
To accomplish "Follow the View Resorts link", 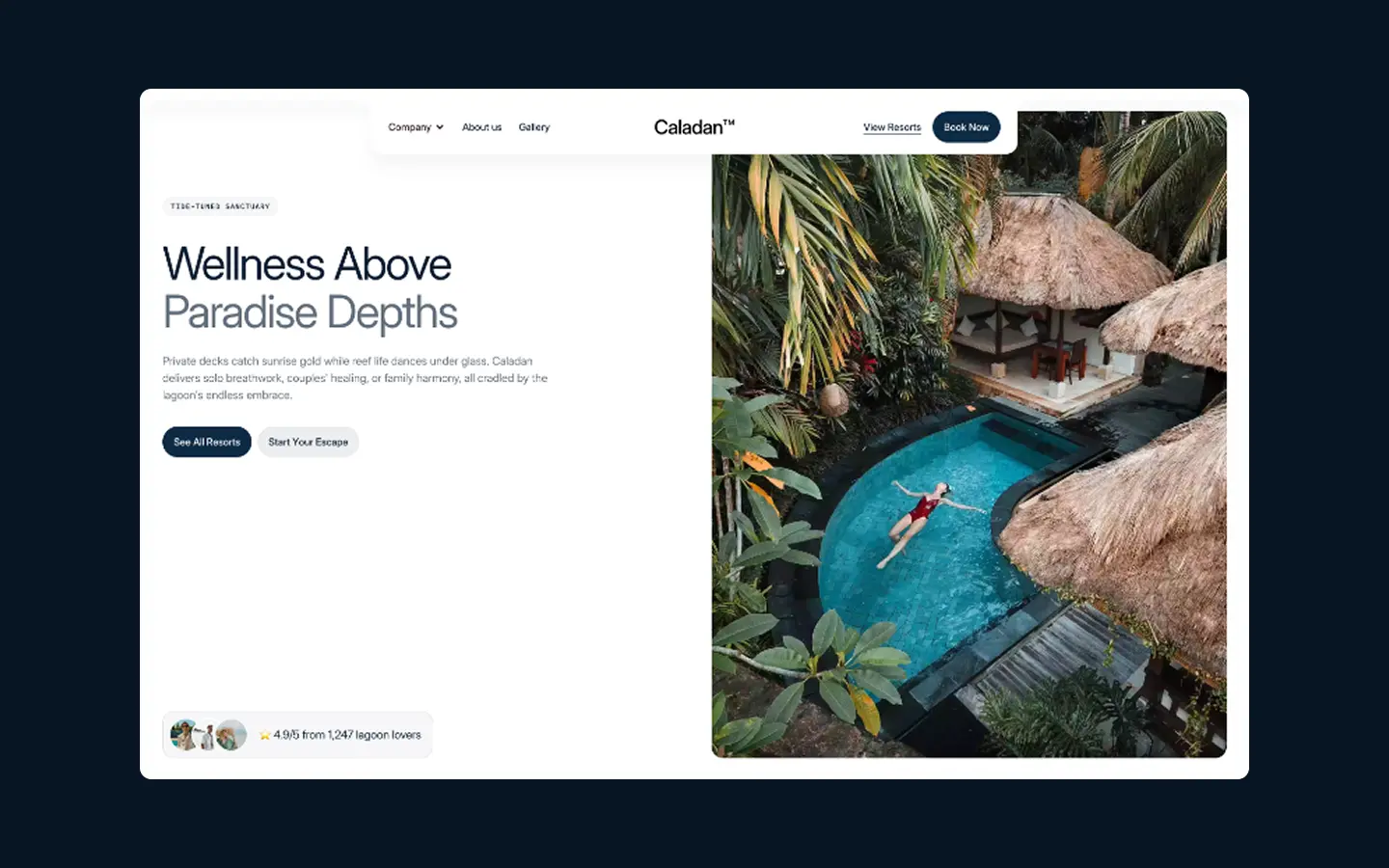I will tap(892, 127).
